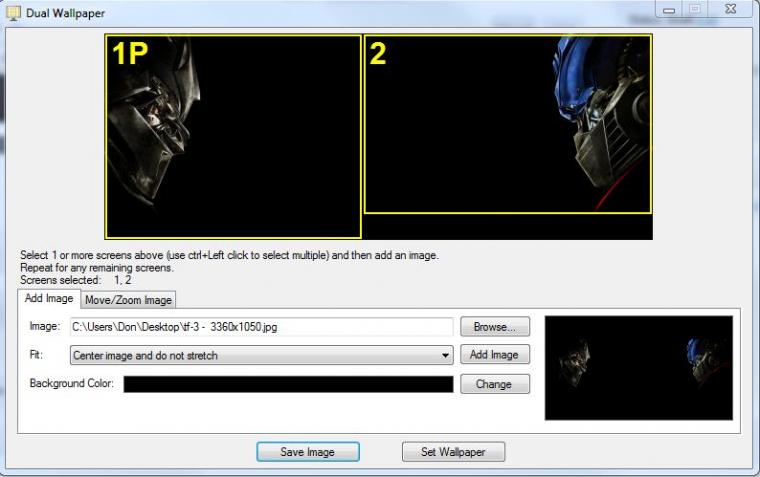Click the Save Image button
760x477 pixels.
click(x=308, y=452)
